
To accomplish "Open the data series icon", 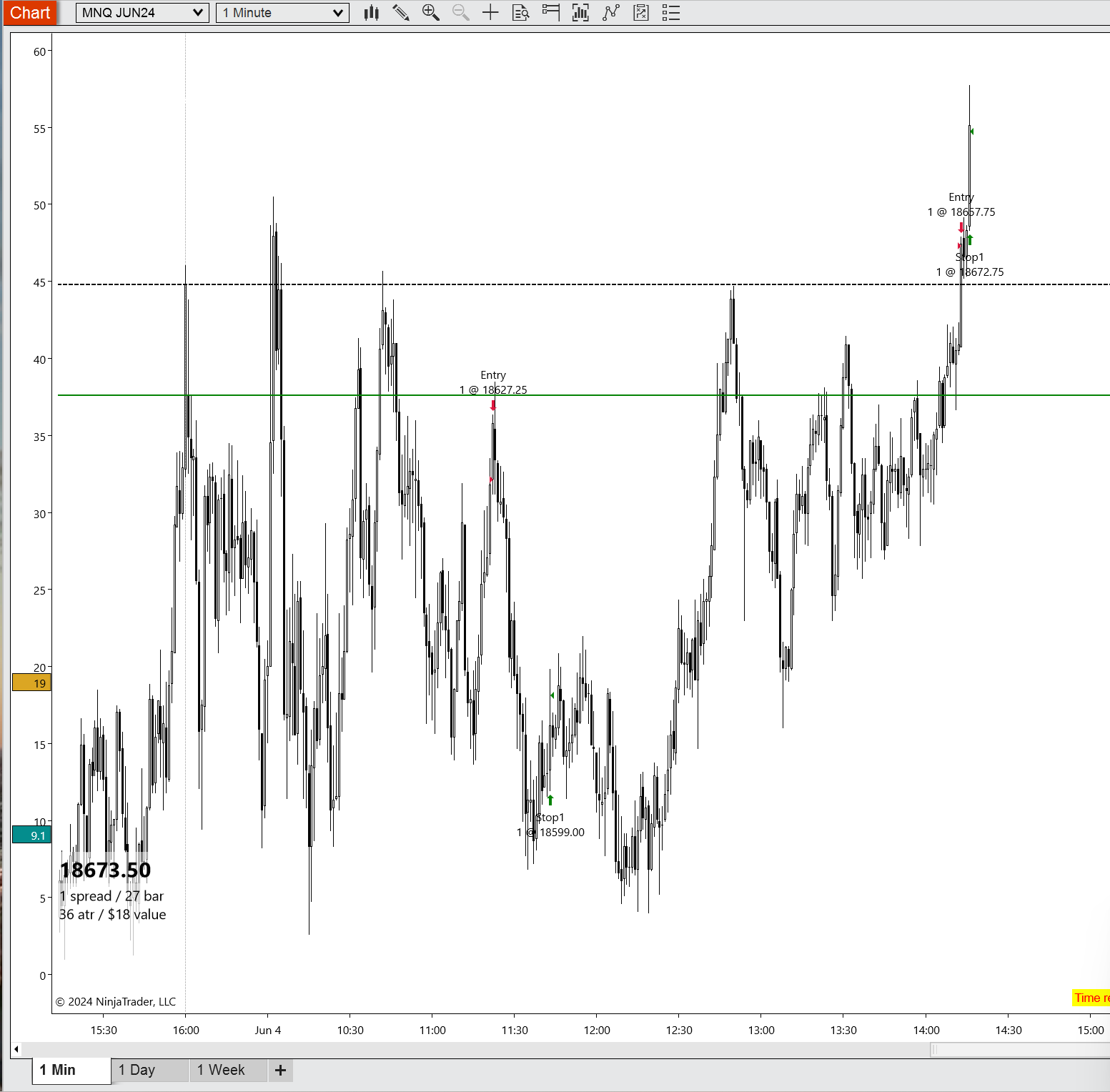I will 581,13.
